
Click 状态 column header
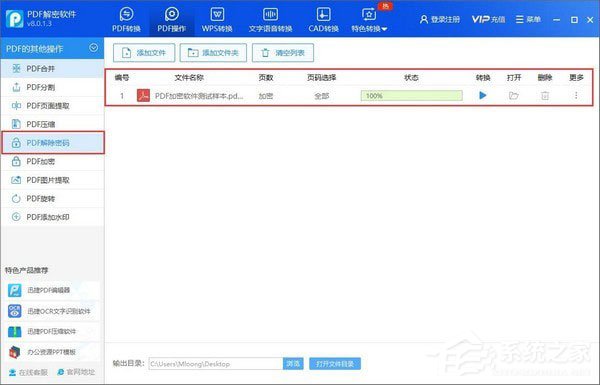(x=411, y=78)
